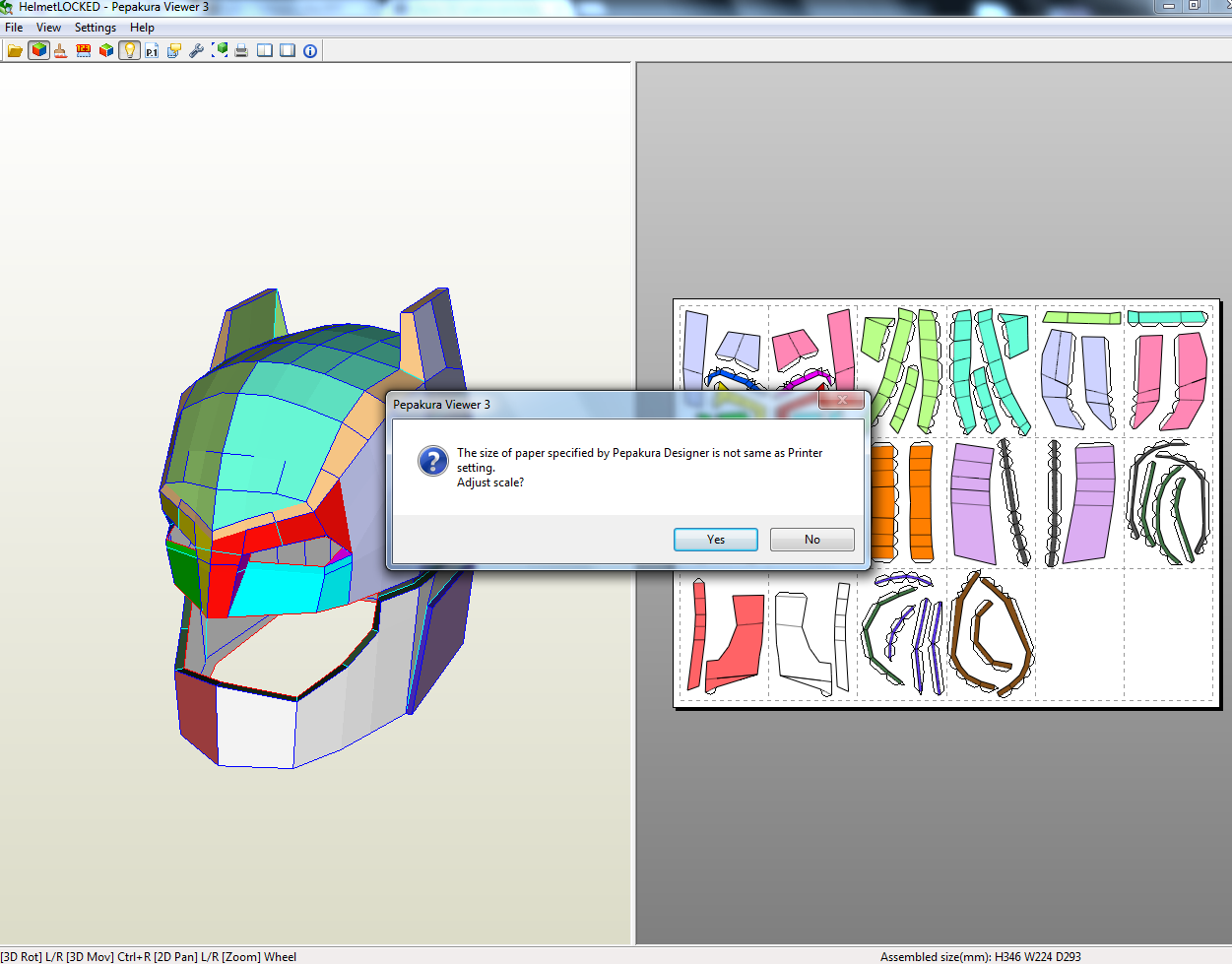Click the speech bubble annotation toolbar icon
This screenshot has width=1232, height=965.
pyautogui.click(x=174, y=50)
